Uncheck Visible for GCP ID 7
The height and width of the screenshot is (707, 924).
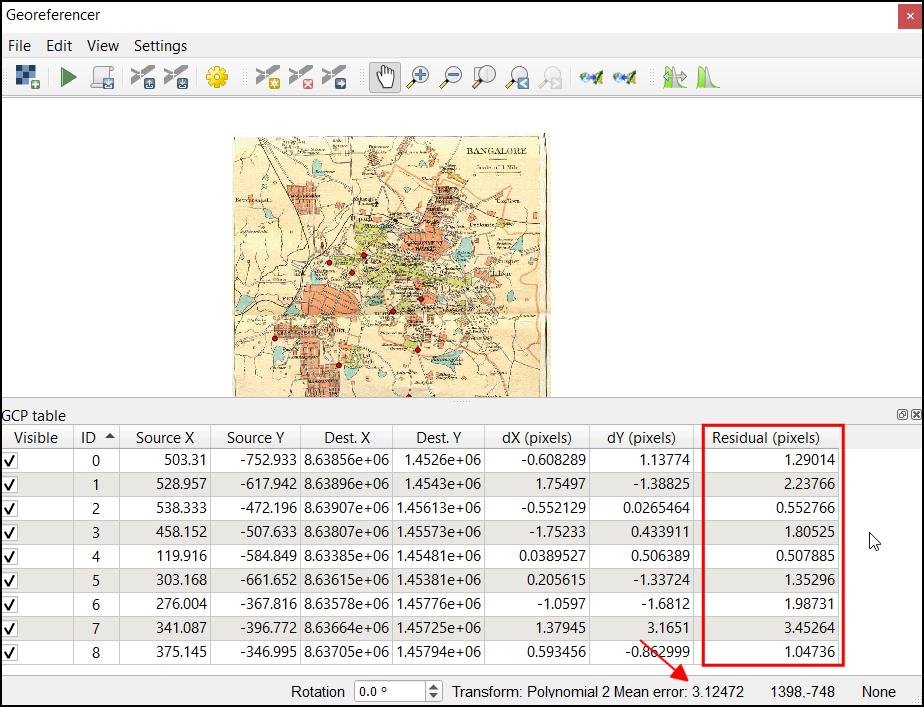10,629
